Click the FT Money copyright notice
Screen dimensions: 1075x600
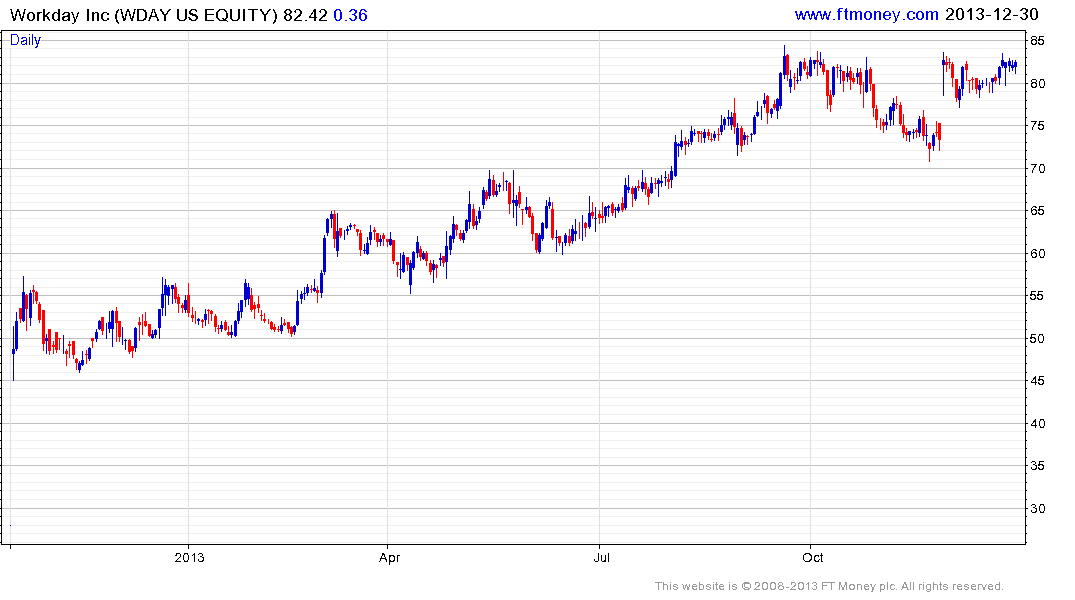point(829,586)
